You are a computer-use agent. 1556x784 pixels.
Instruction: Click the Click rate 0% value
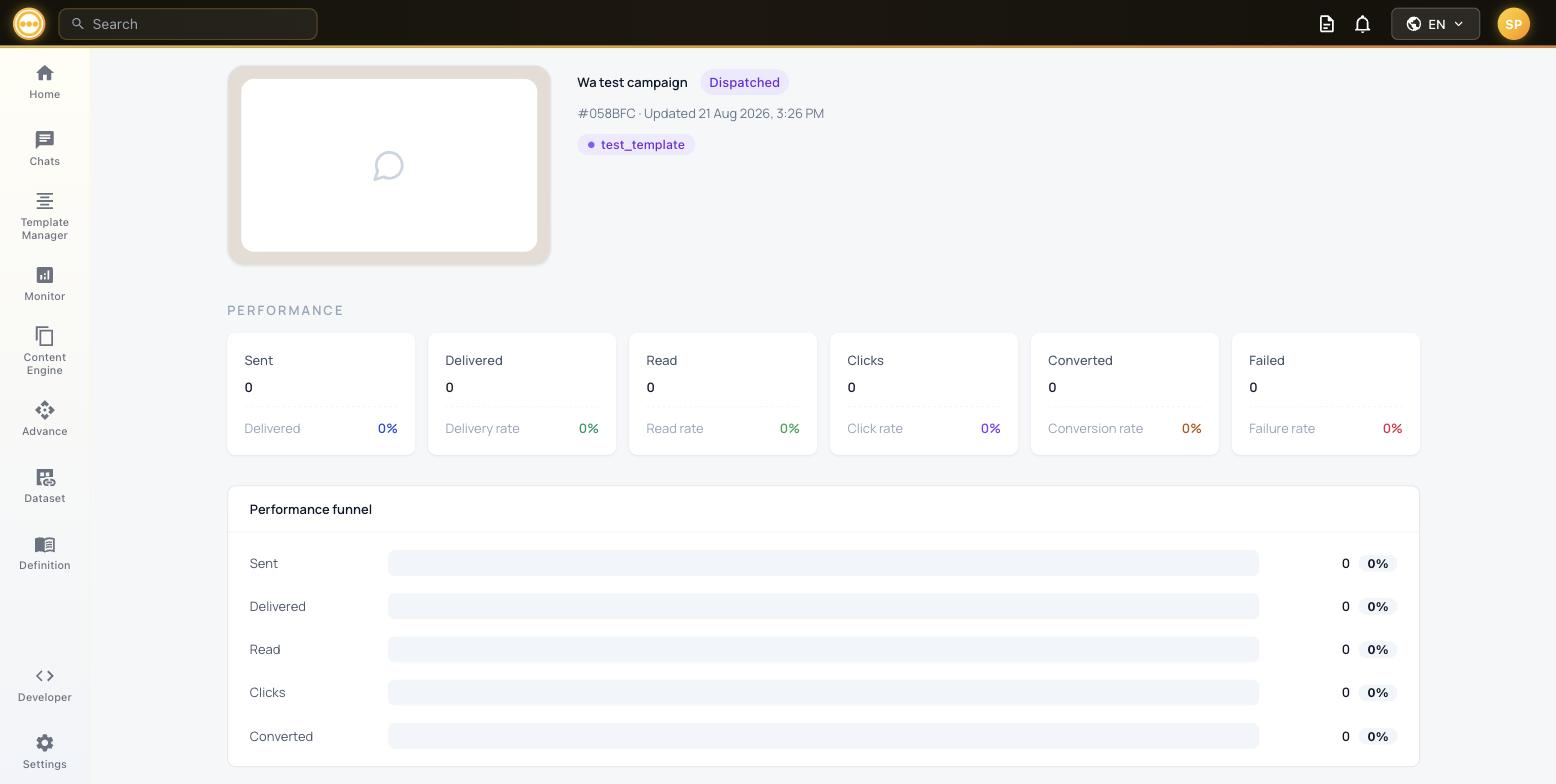pyautogui.click(x=991, y=429)
